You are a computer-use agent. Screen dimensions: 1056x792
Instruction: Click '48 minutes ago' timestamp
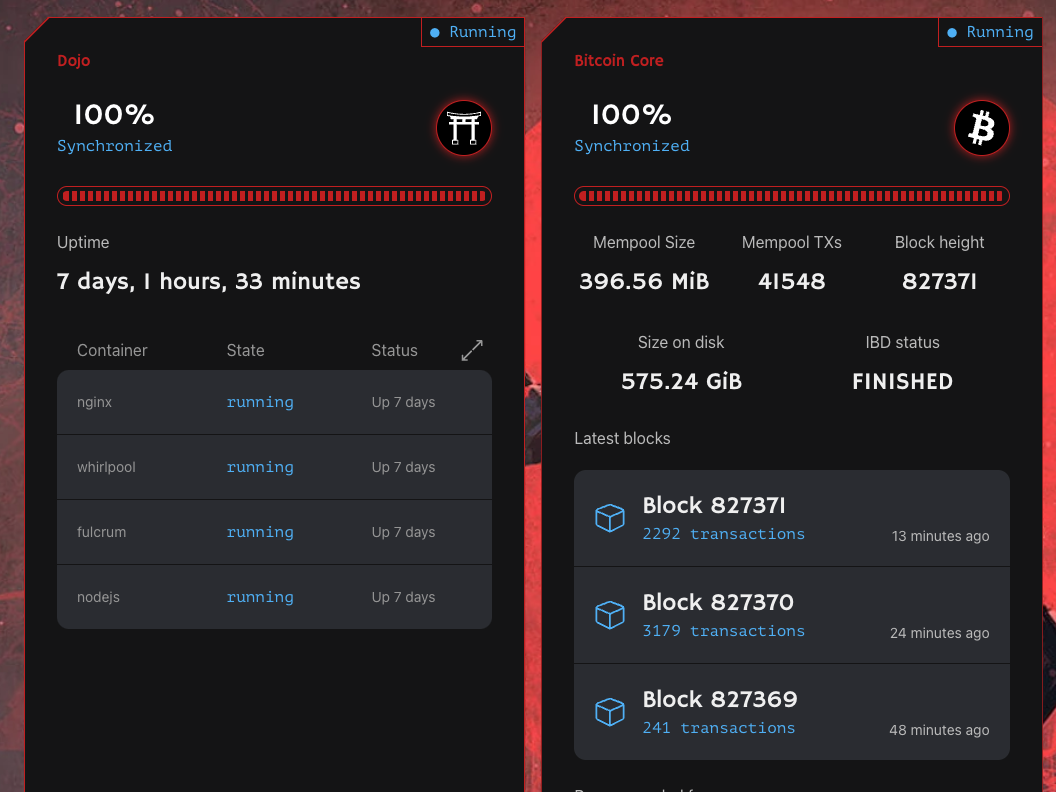(939, 730)
